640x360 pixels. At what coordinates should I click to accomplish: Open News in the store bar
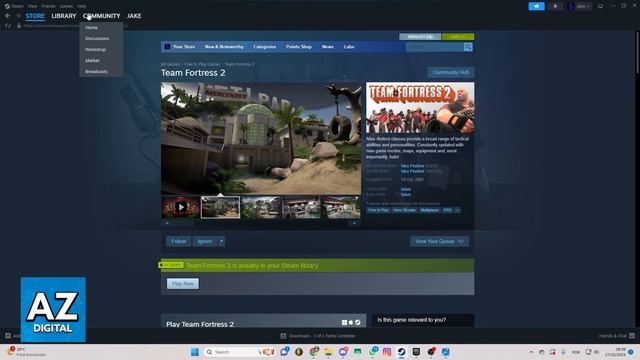pyautogui.click(x=328, y=47)
